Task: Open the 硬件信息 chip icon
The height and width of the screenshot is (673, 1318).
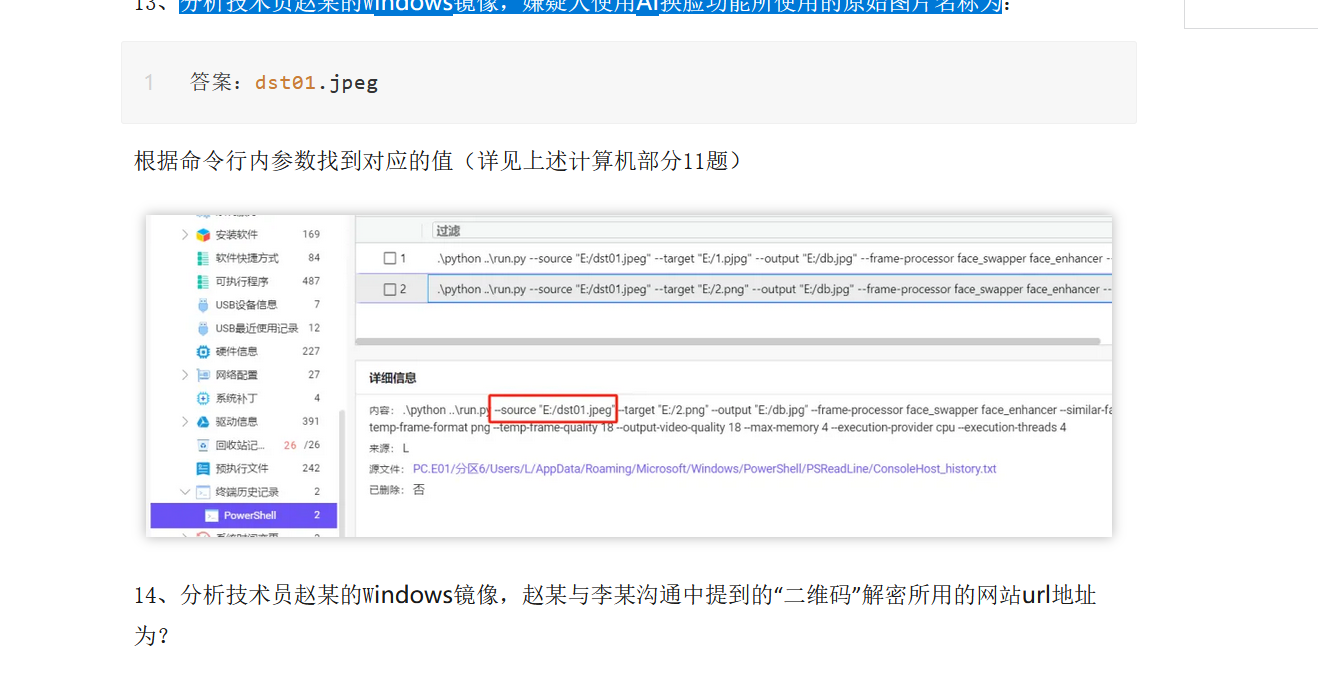Action: pyautogui.click(x=203, y=352)
